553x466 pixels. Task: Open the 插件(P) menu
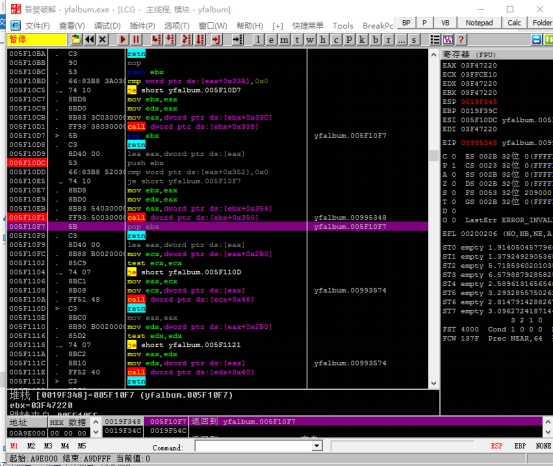pyautogui.click(x=142, y=26)
